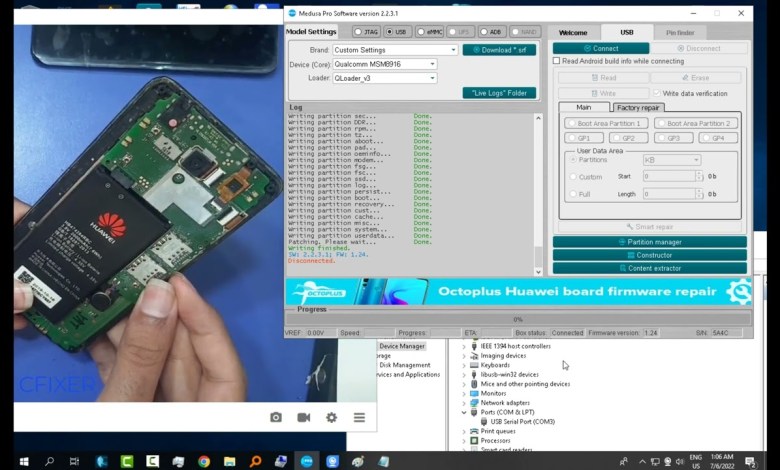Image resolution: width=780 pixels, height=470 pixels.
Task: Expand the Loader selection combo box
Action: (384, 78)
